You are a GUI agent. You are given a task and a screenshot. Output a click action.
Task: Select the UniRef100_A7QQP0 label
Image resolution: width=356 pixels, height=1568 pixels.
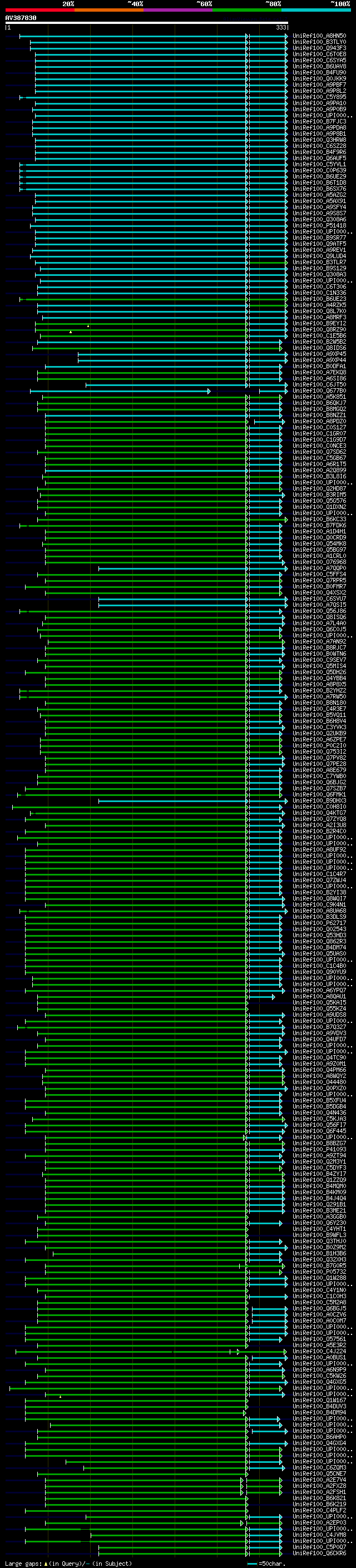319,568
